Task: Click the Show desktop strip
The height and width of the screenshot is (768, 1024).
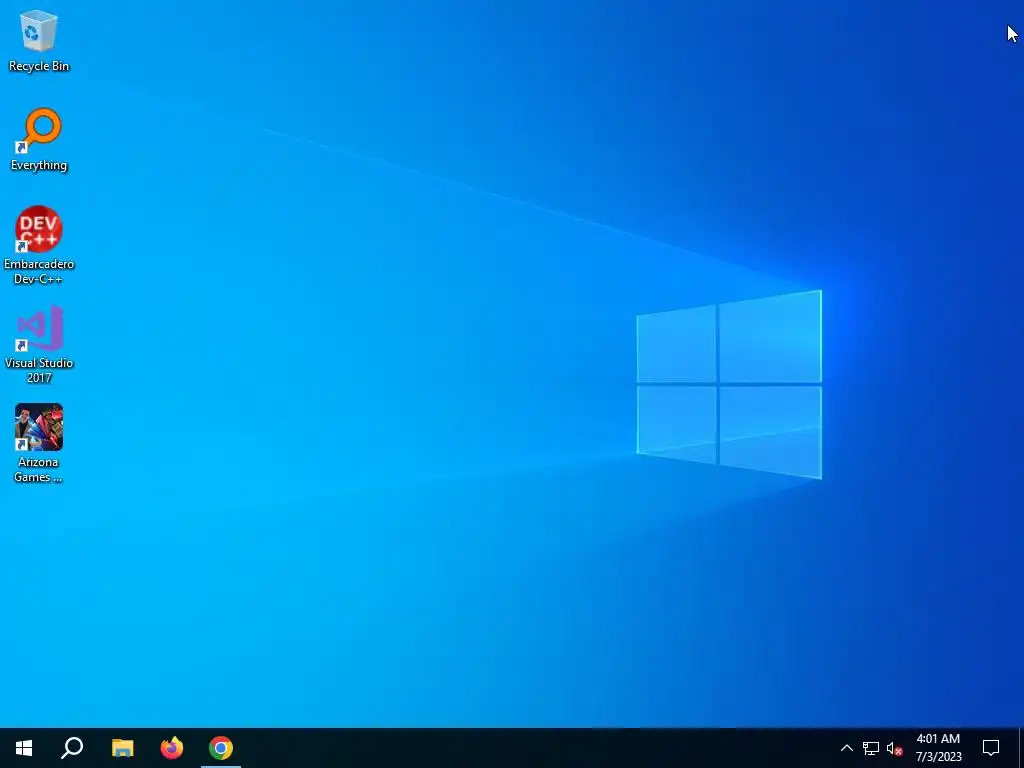Action: pyautogui.click(x=1021, y=748)
